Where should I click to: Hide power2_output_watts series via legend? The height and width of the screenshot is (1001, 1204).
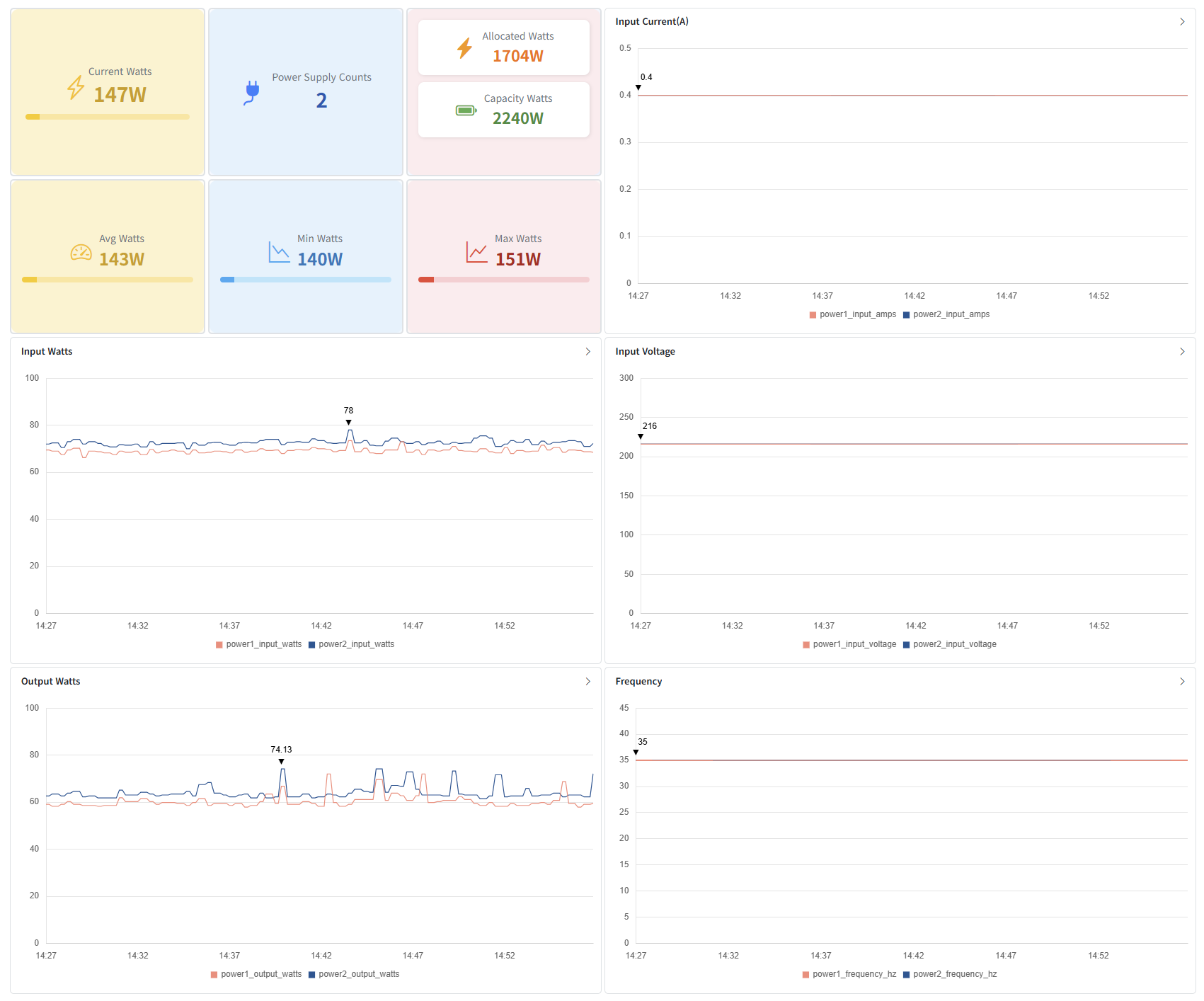click(x=354, y=974)
